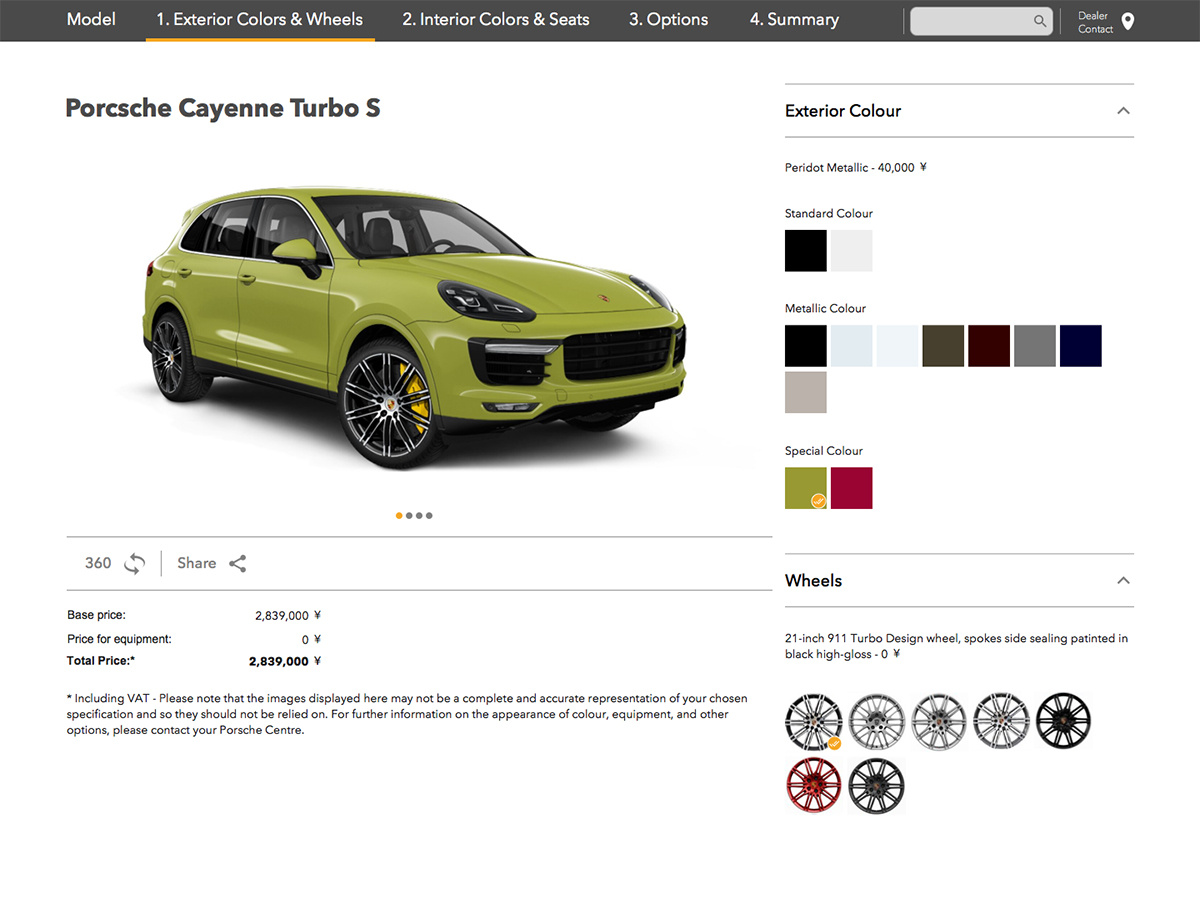Click inside the search input field
The height and width of the screenshot is (900, 1200).
point(975,20)
